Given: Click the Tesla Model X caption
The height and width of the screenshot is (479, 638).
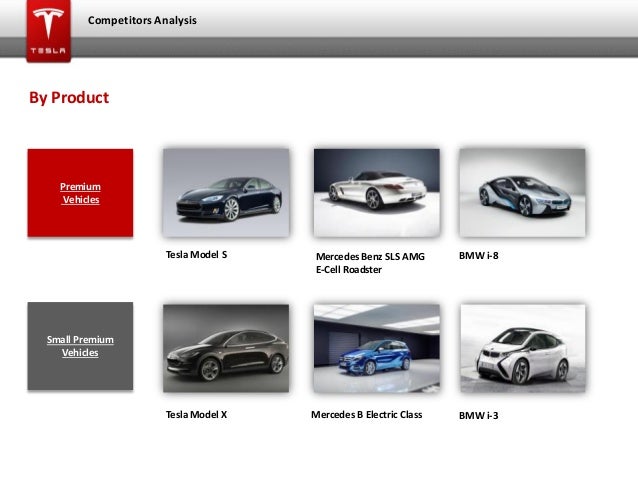Looking at the screenshot, I should click(x=196, y=412).
